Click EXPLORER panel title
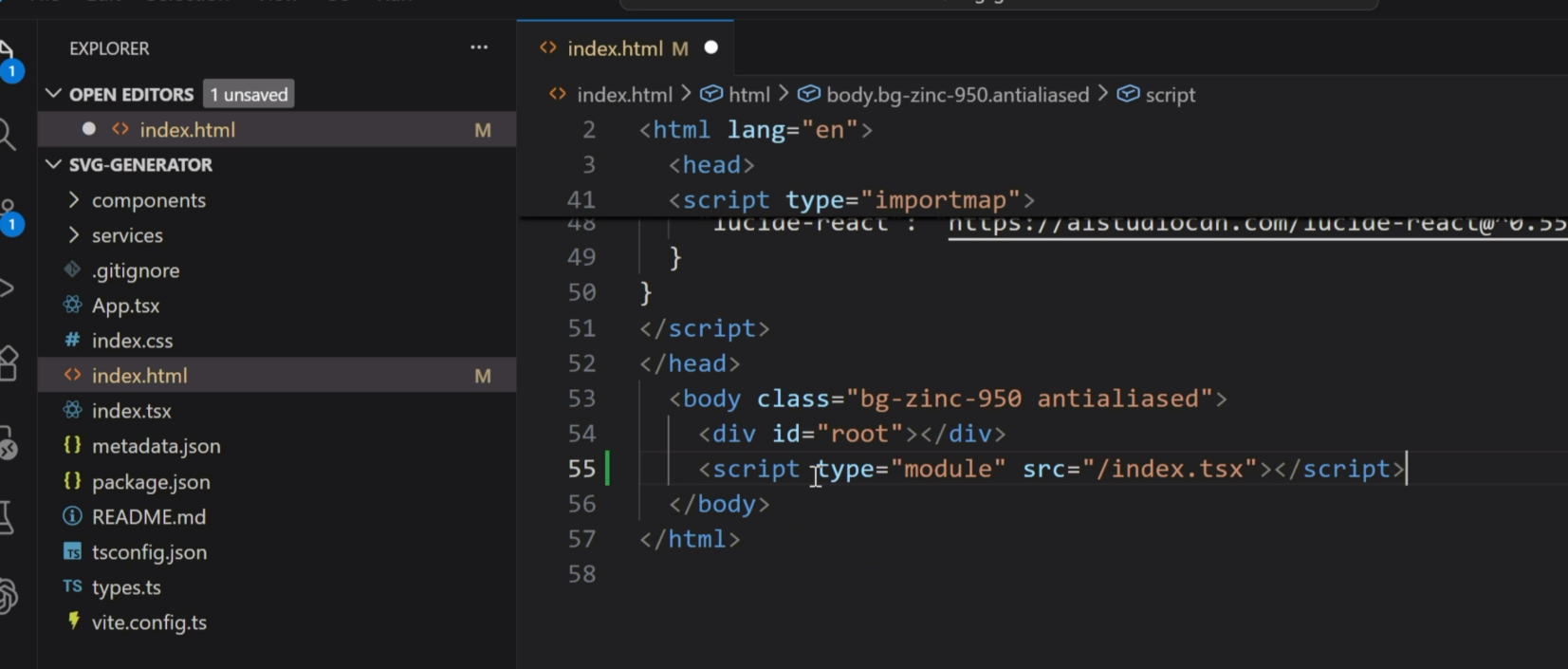Image resolution: width=1568 pixels, height=669 pixels. click(109, 48)
